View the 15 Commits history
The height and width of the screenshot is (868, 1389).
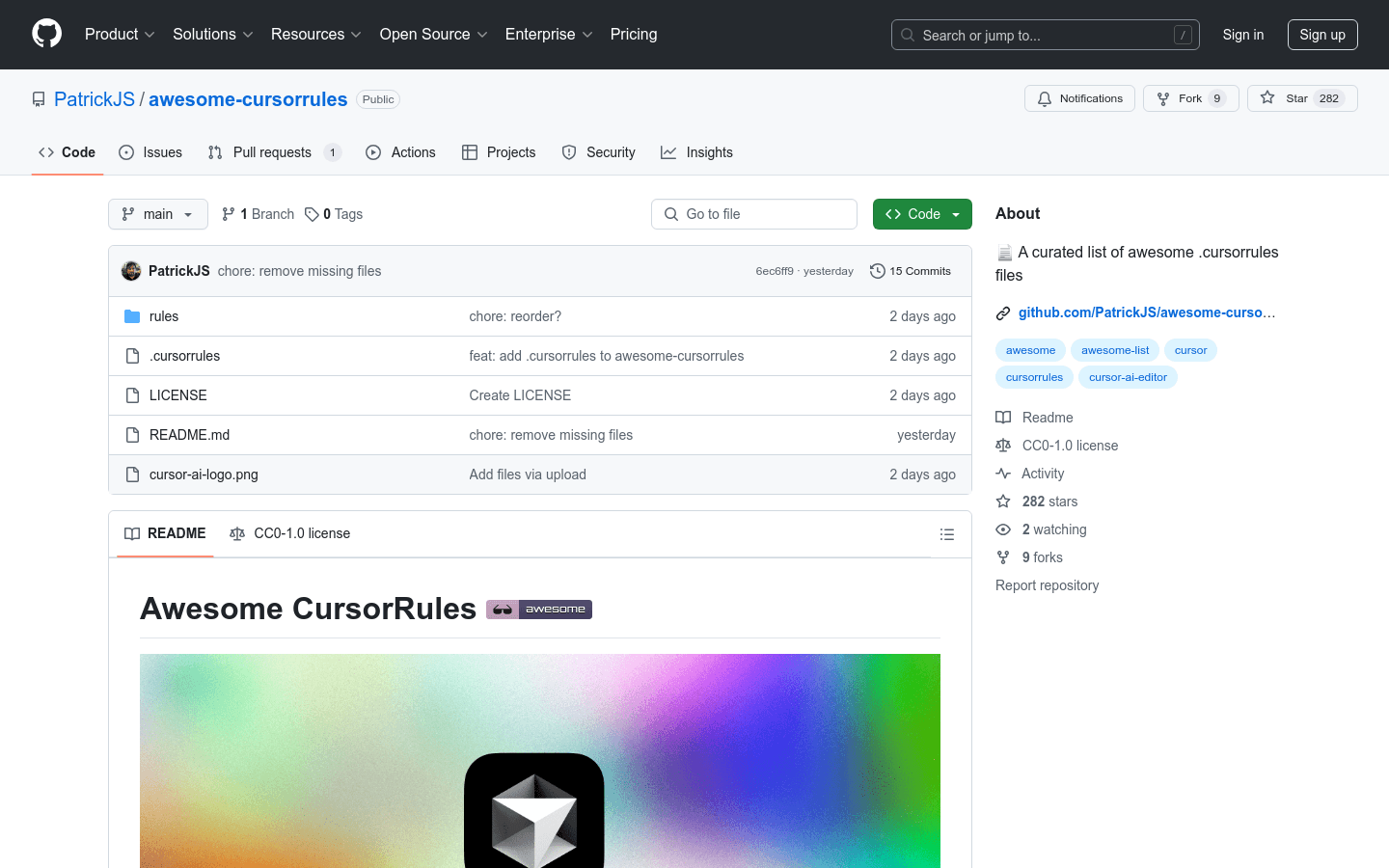pos(911,271)
